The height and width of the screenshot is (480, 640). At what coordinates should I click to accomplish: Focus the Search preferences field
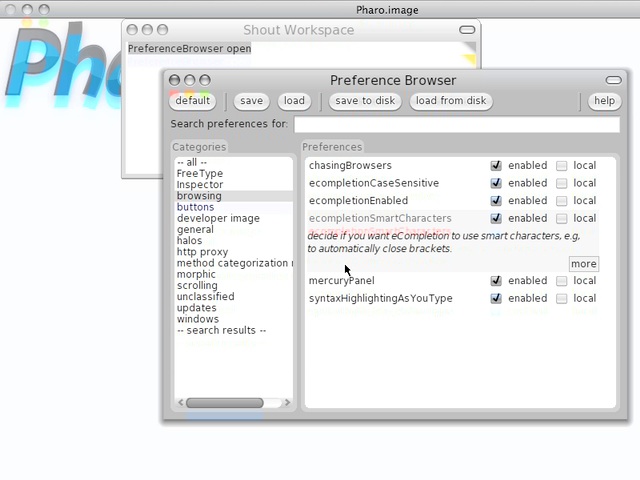point(457,124)
